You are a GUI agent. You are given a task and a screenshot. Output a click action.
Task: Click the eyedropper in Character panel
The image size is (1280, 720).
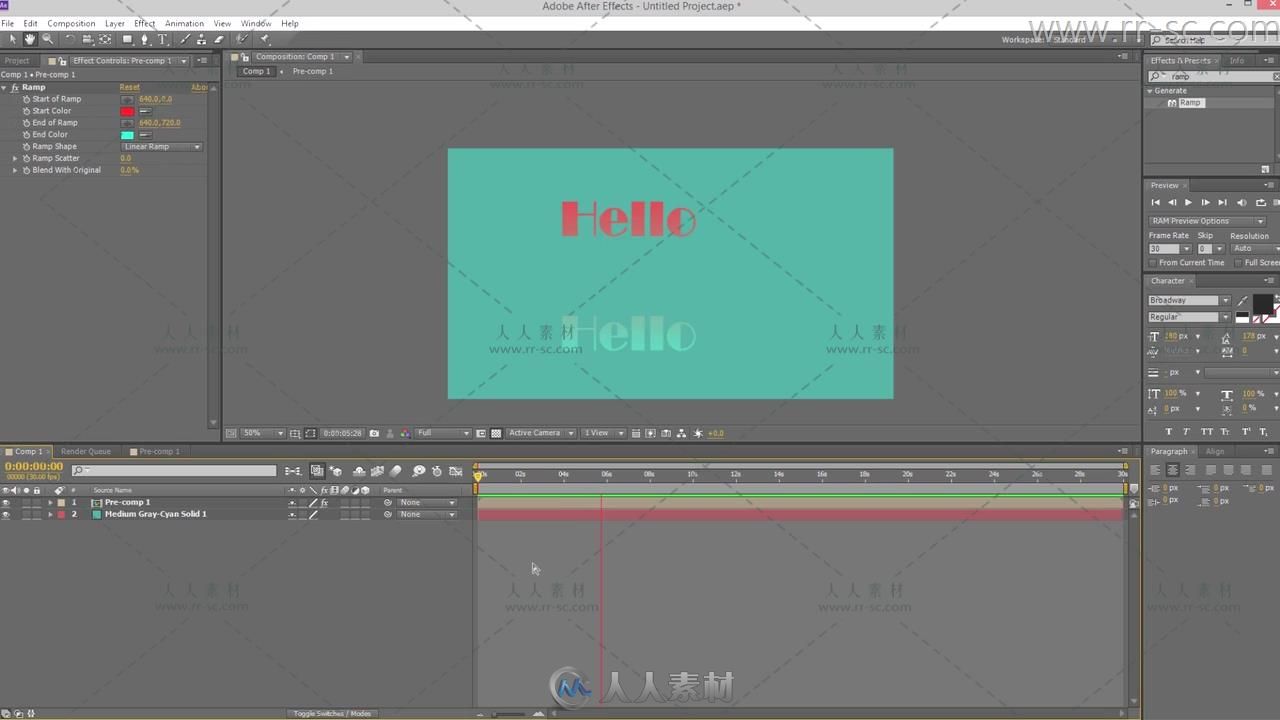(1242, 300)
